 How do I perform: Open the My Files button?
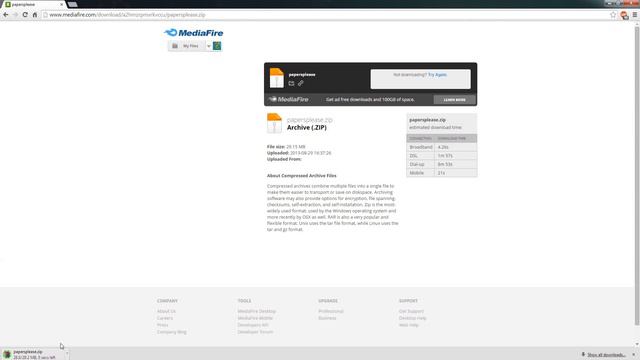187,46
